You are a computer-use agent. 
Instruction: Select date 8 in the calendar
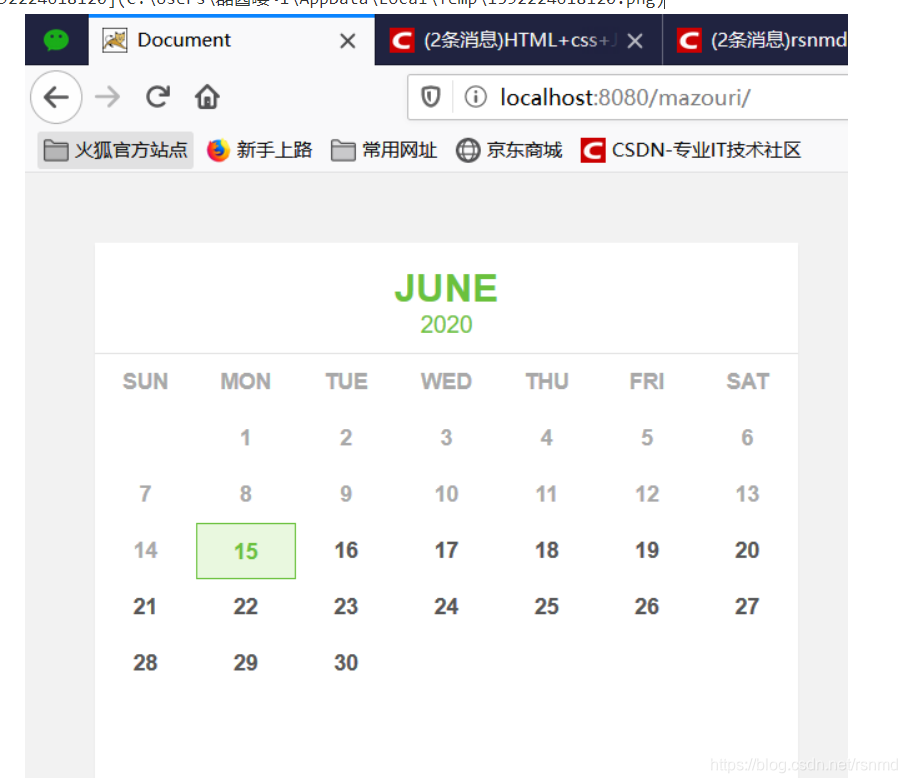tap(246, 494)
